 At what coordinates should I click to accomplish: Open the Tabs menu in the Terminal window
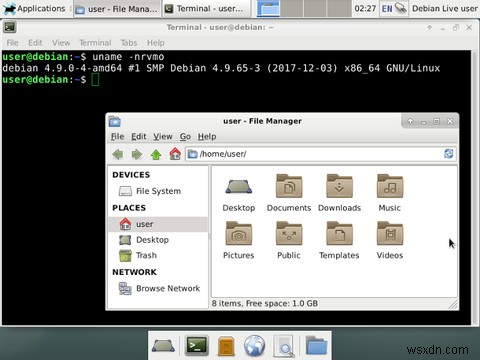point(129,43)
